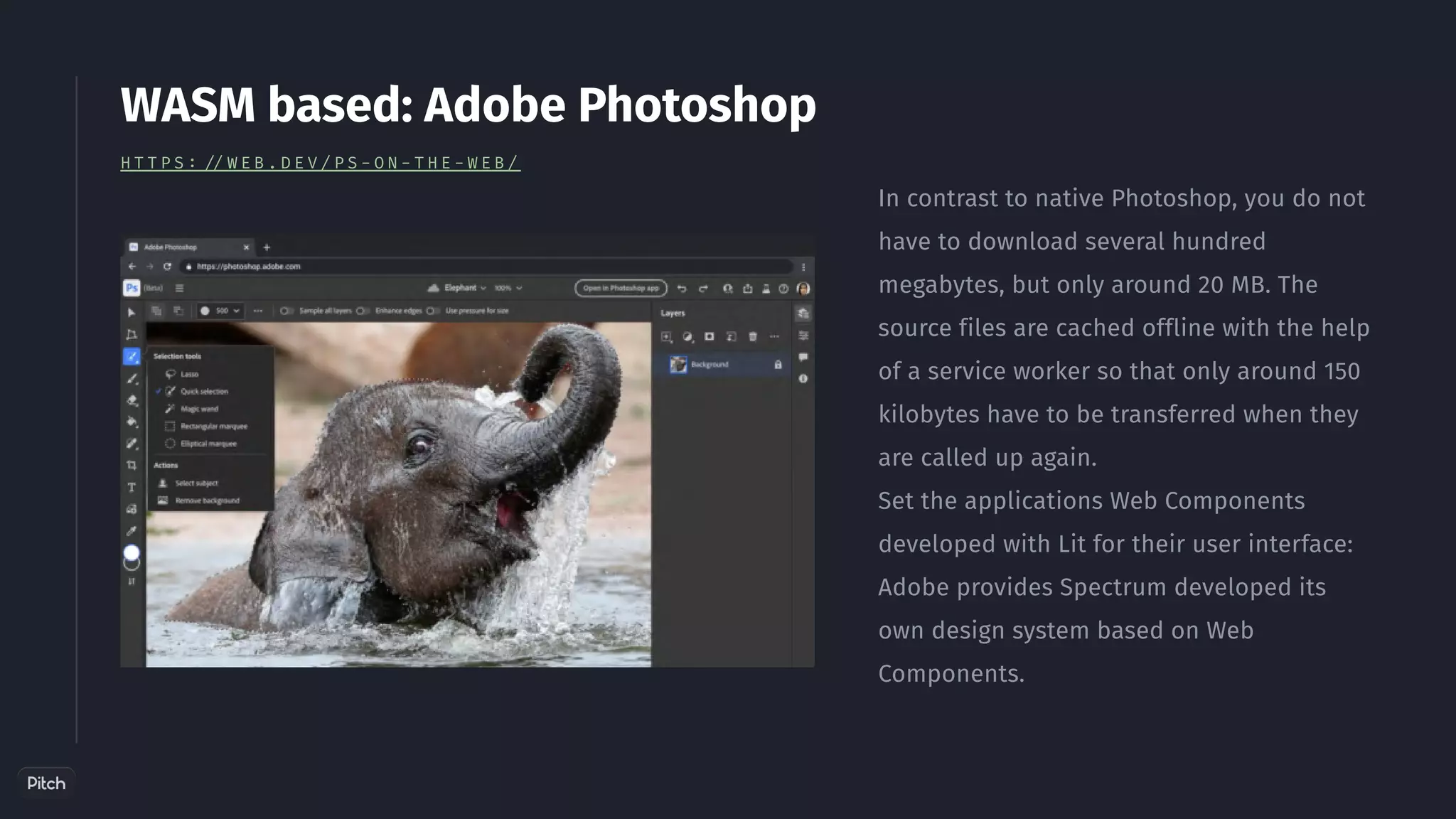Select the Background layer thumbnail

click(678, 365)
